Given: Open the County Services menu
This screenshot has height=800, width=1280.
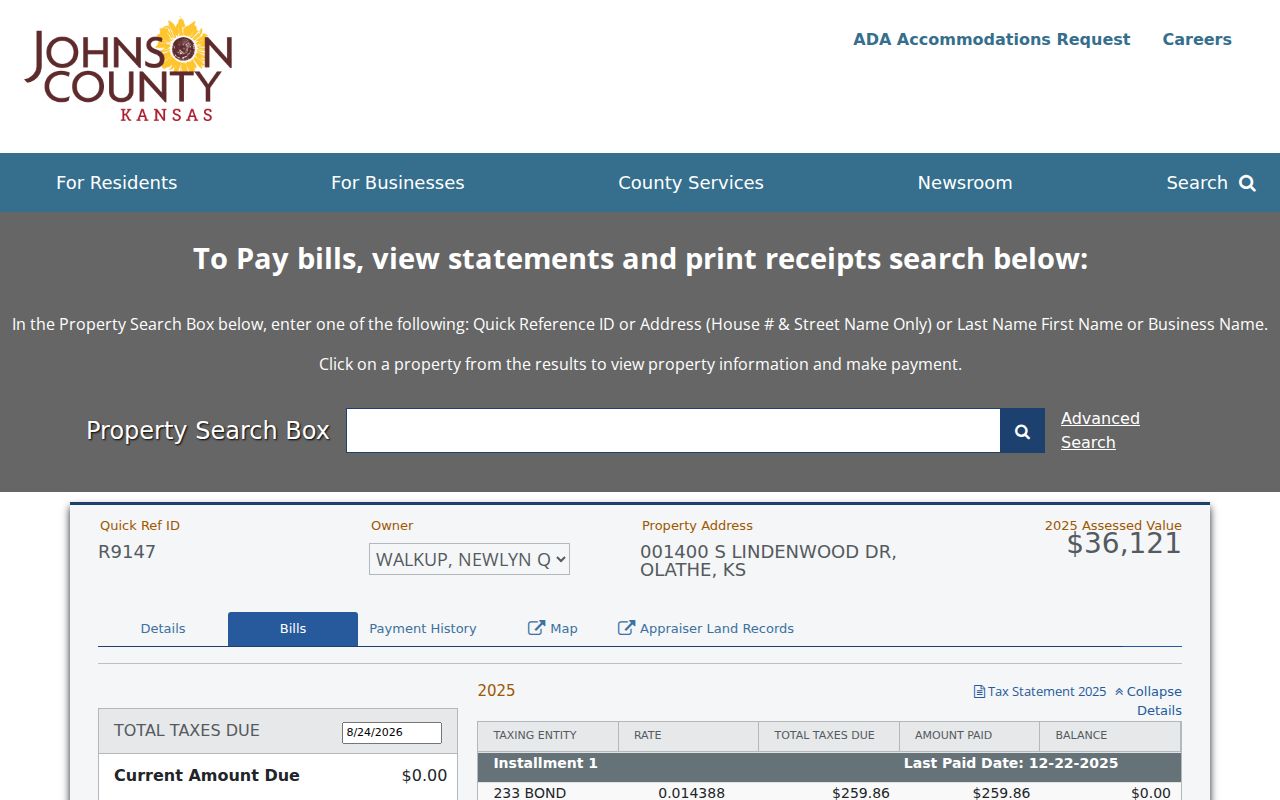Looking at the screenshot, I should tap(690, 183).
